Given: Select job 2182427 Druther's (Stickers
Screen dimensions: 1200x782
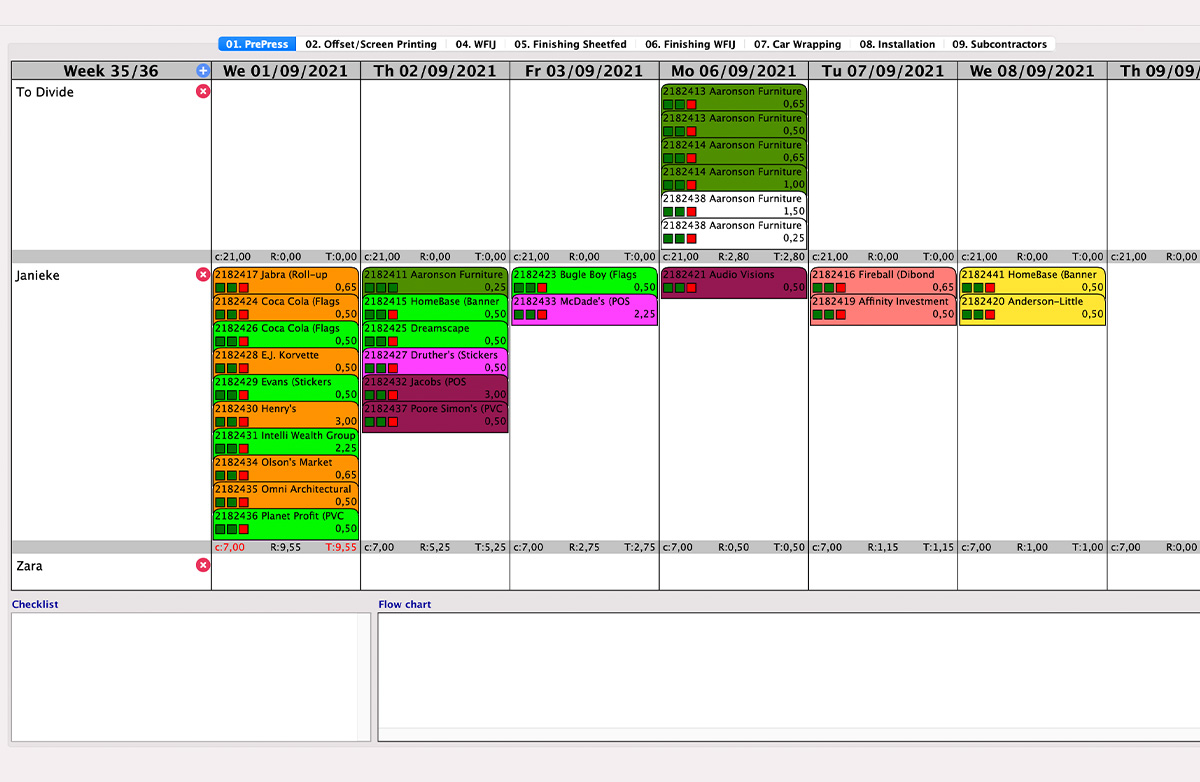Looking at the screenshot, I should (435, 361).
